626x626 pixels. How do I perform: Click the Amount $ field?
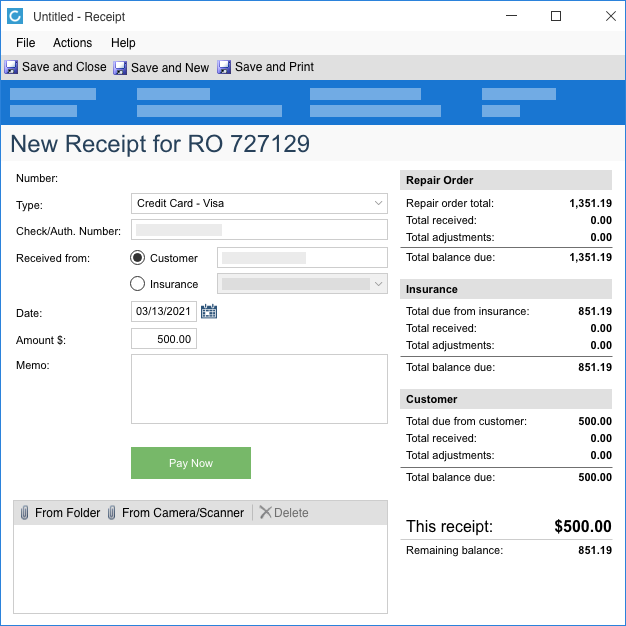164,339
